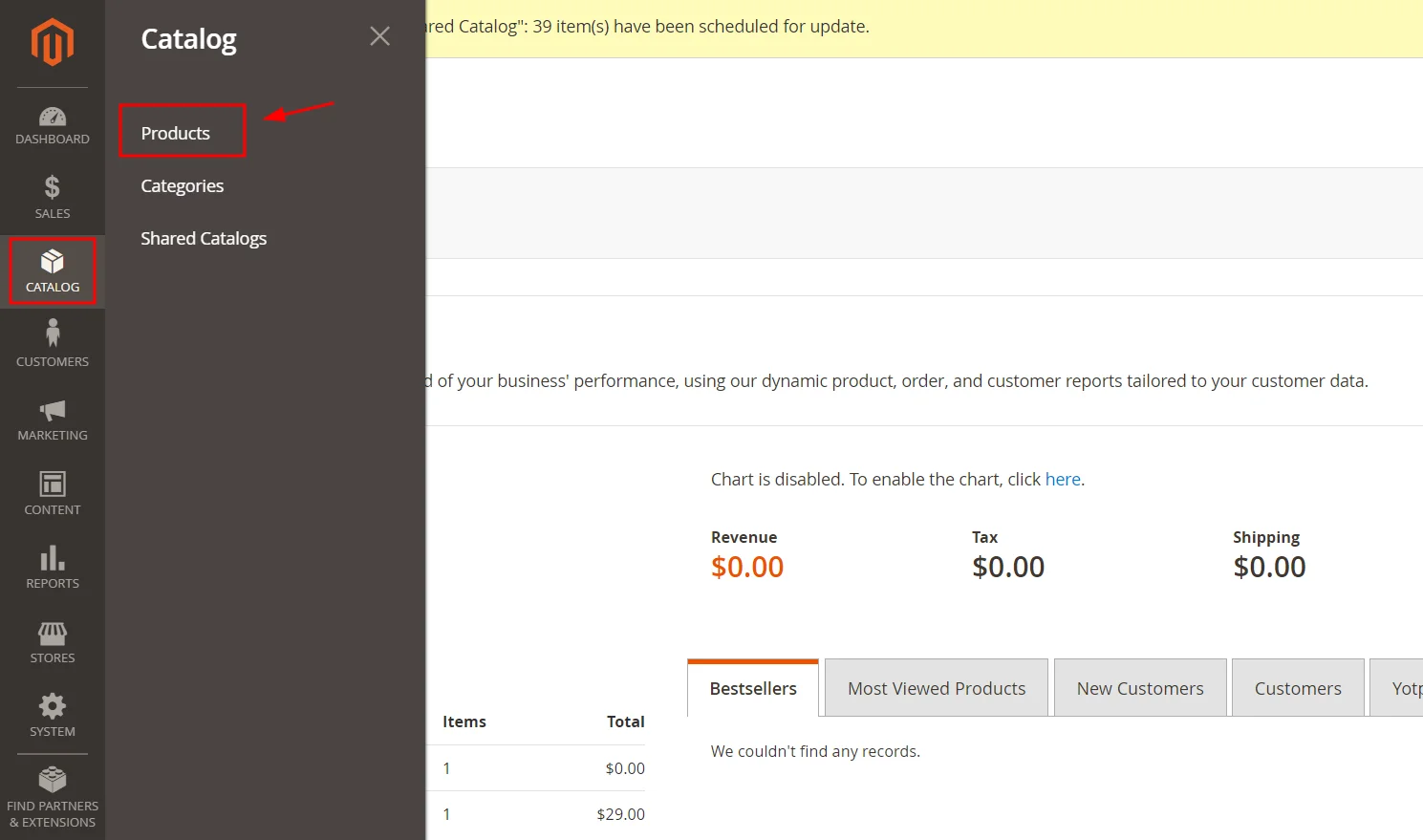Open Shared Catalogs from Catalog menu
Image resolution: width=1423 pixels, height=840 pixels.
tap(204, 238)
